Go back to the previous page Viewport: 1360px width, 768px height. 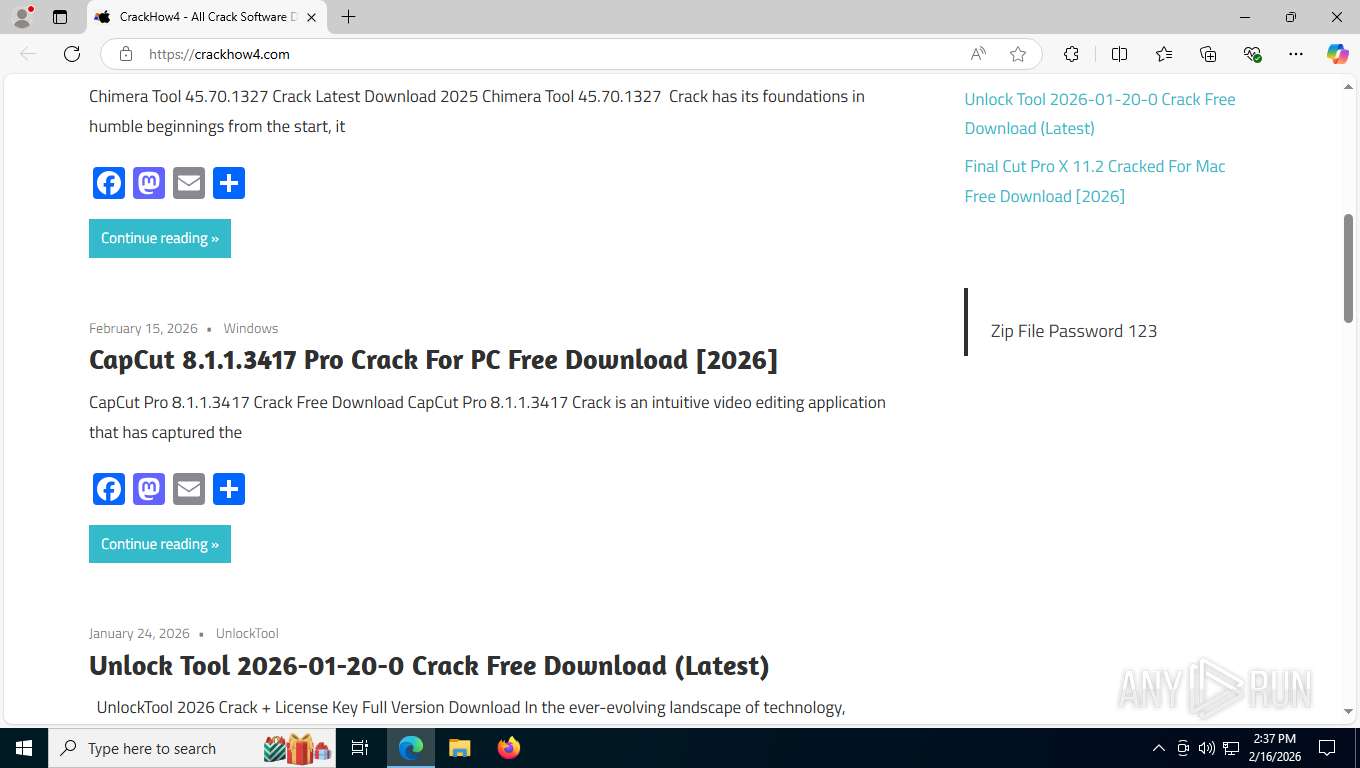(28, 54)
